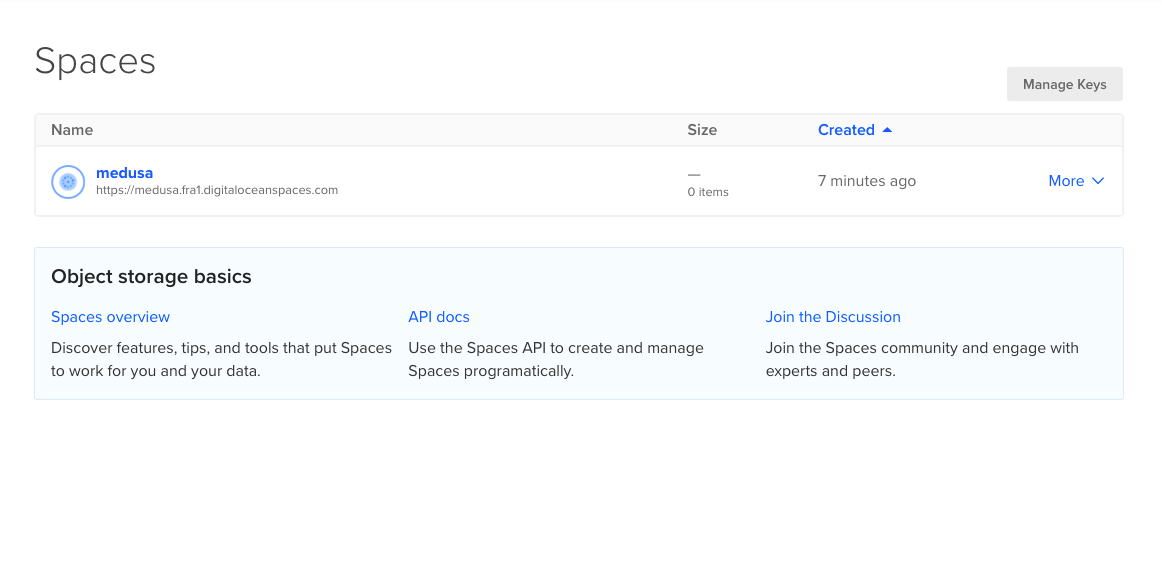Click the Created sort arrow icon
The image size is (1162, 586).
click(x=887, y=130)
